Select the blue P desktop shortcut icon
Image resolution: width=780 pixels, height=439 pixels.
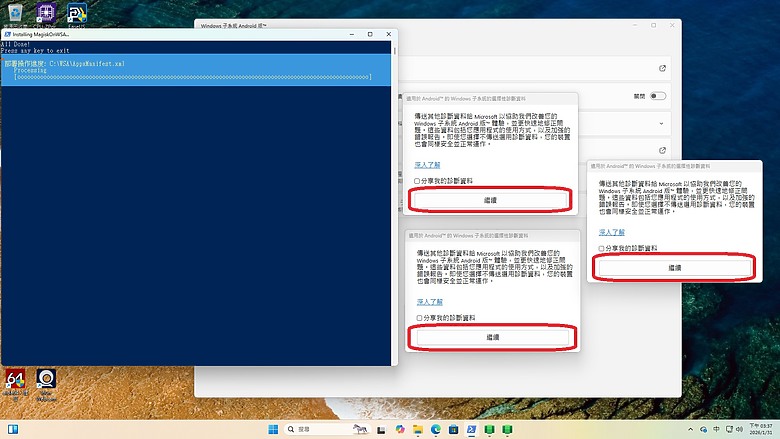click(x=77, y=14)
